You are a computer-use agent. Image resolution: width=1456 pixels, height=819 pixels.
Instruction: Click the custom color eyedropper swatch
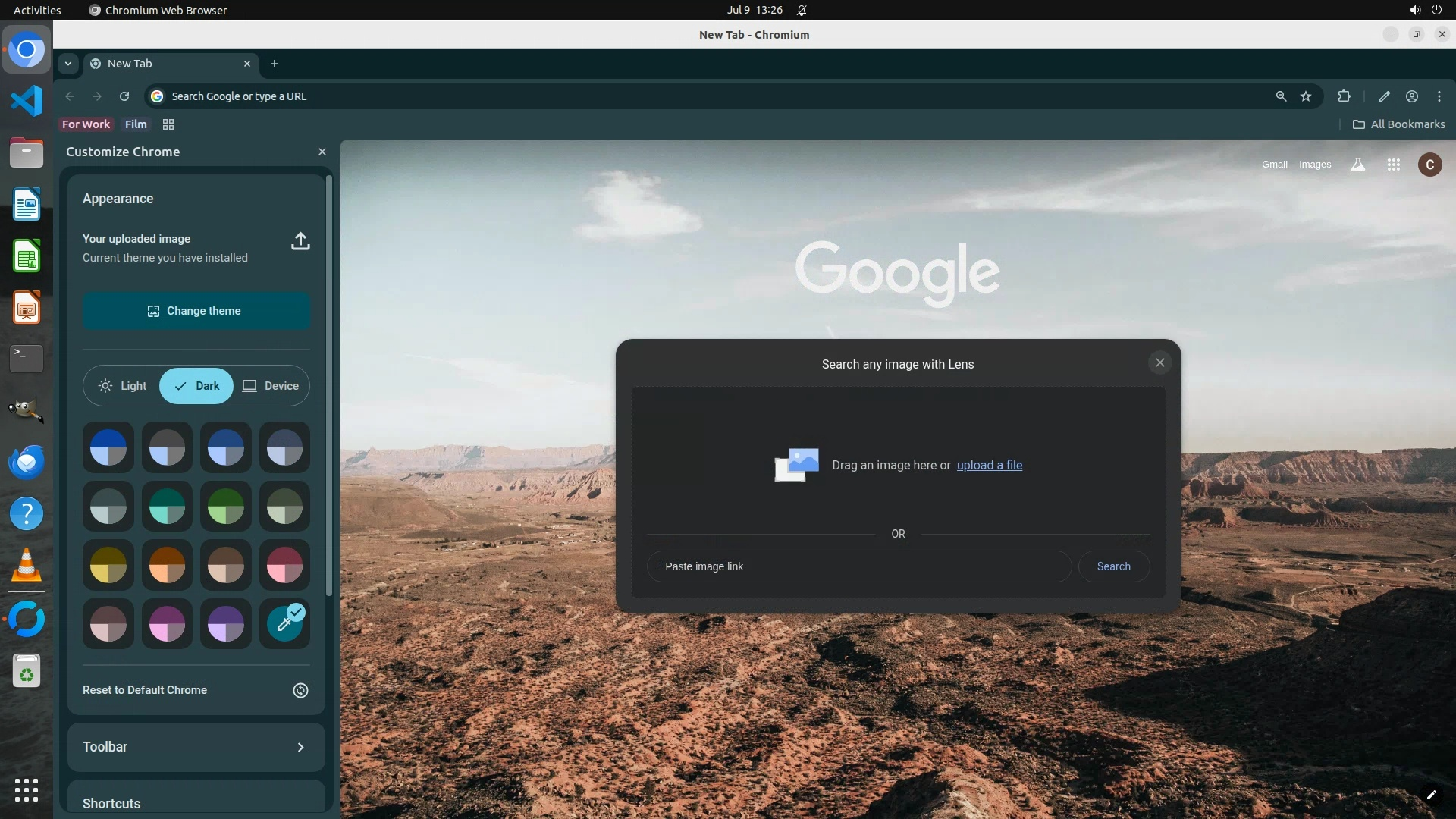click(284, 623)
